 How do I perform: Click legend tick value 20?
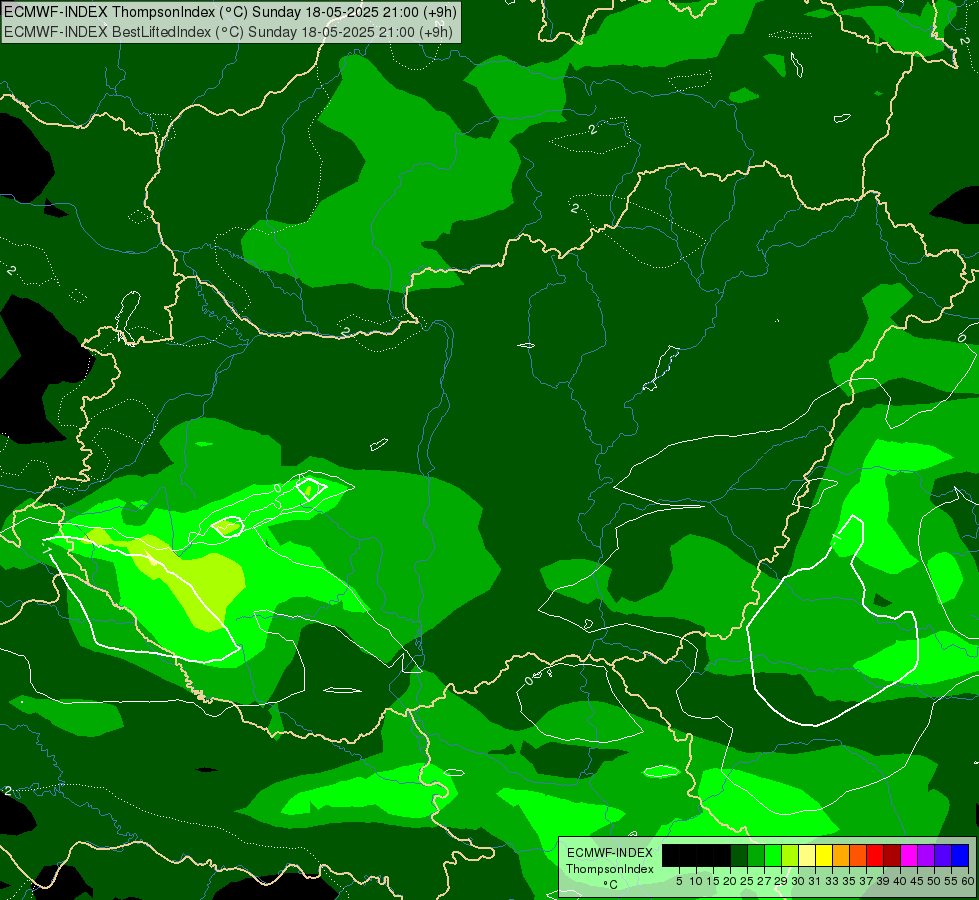(x=730, y=881)
